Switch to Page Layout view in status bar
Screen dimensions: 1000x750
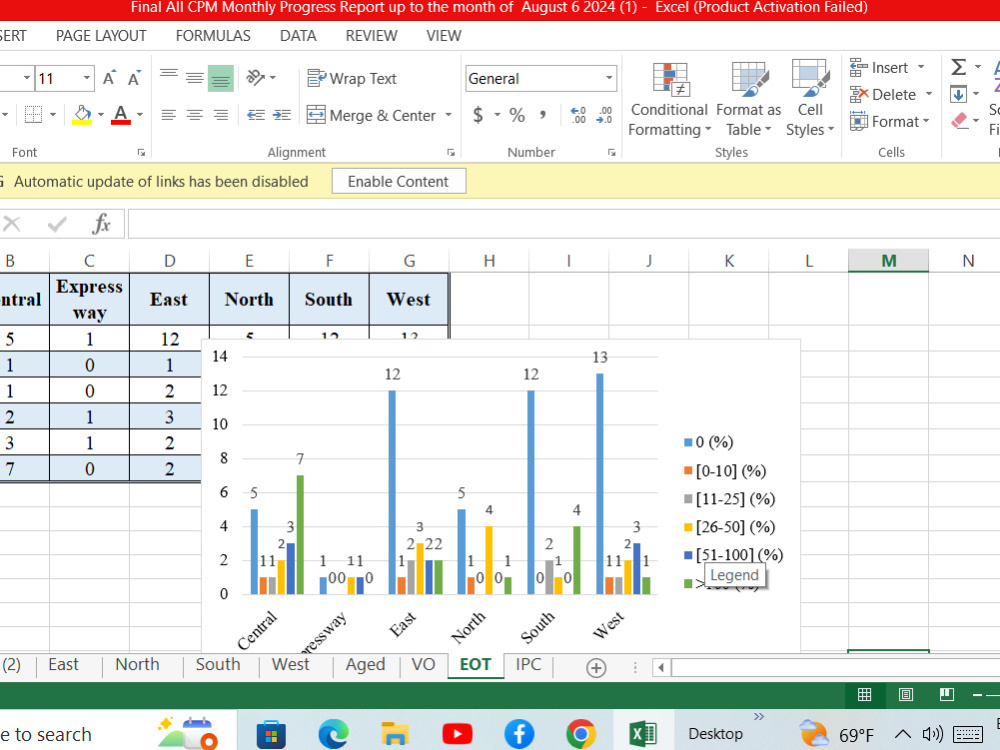tap(906, 695)
